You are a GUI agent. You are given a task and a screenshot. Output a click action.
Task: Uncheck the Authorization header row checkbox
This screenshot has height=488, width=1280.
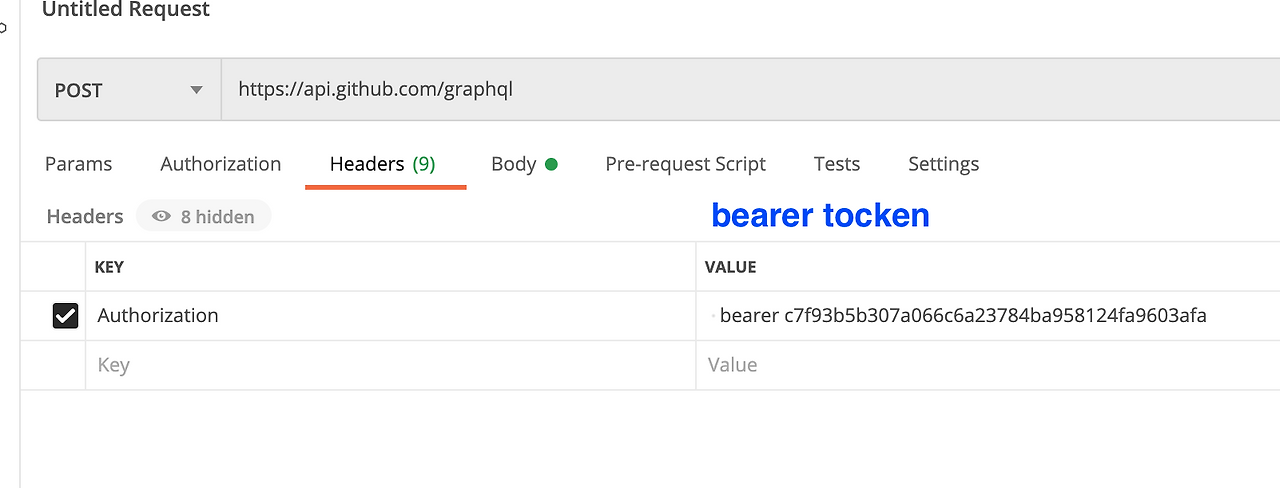coord(65,316)
